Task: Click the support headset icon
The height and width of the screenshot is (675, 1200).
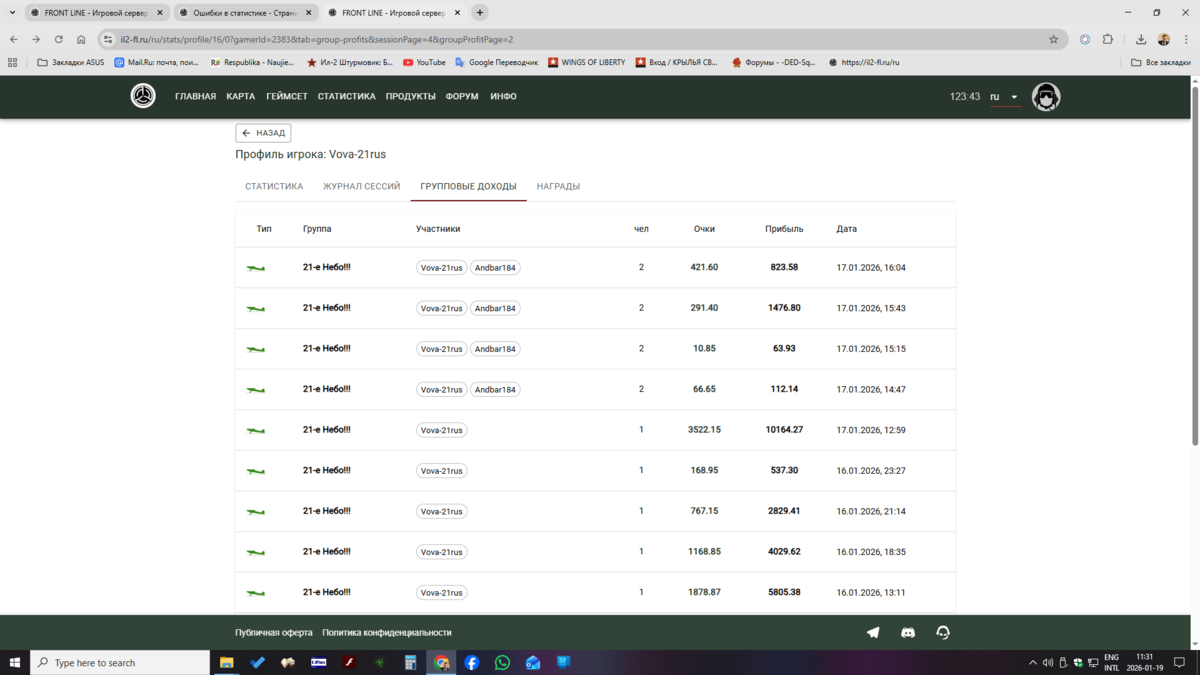Action: pos(942,633)
